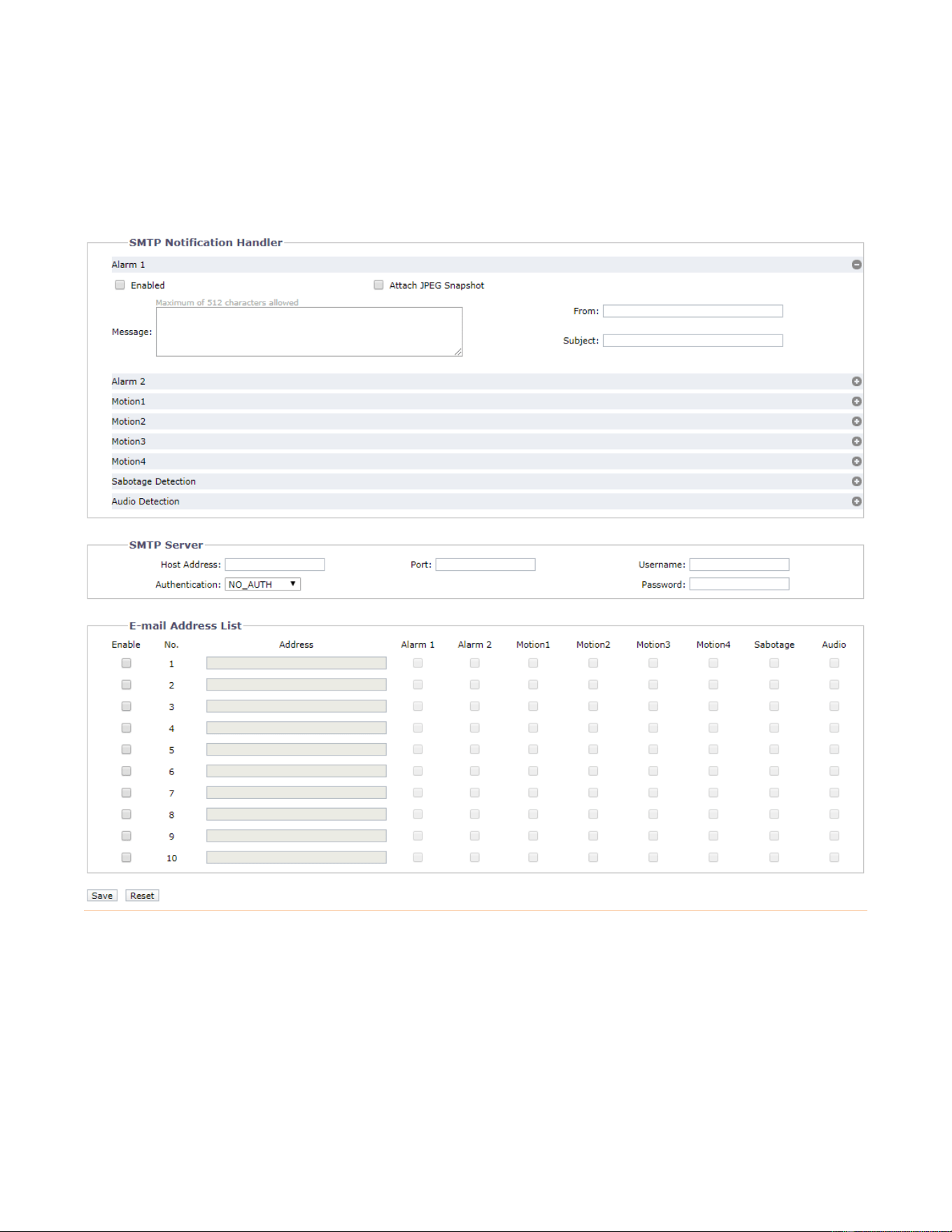Open the Authentication NO_AUTH dropdown
Screen dimensions: 952x1232
coord(262,584)
